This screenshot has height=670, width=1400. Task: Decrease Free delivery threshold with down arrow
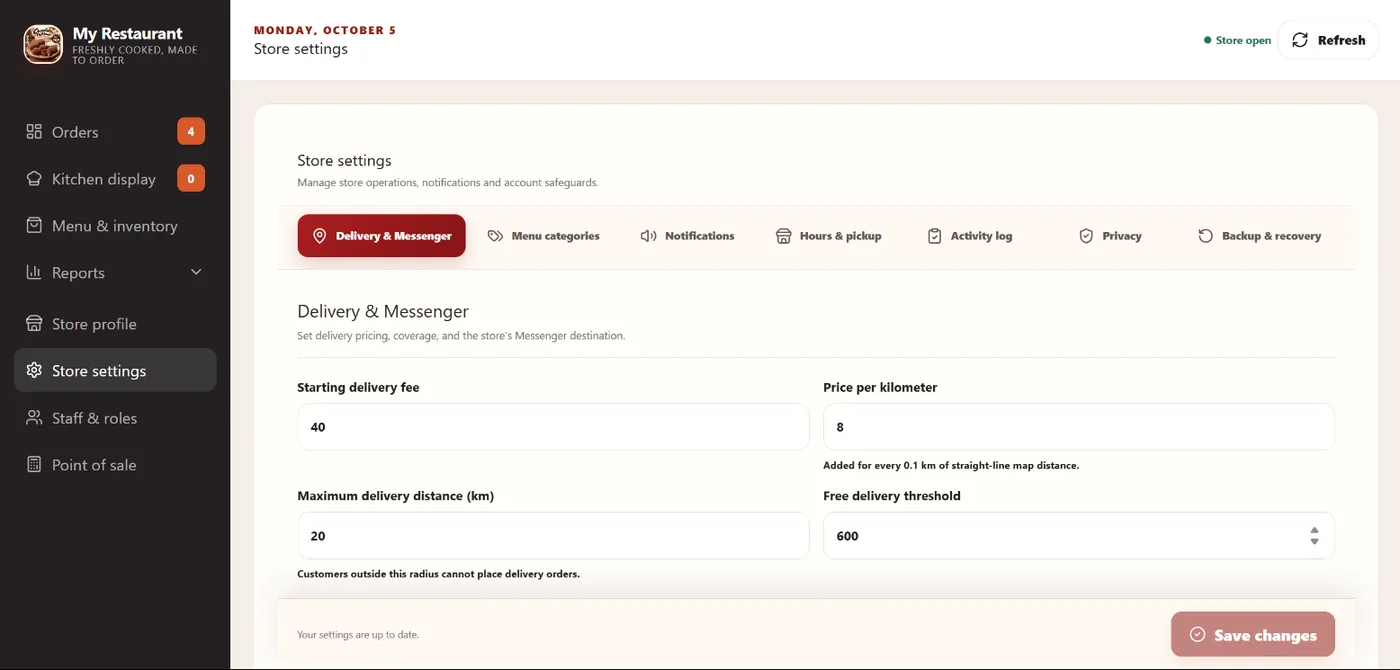click(x=1314, y=542)
